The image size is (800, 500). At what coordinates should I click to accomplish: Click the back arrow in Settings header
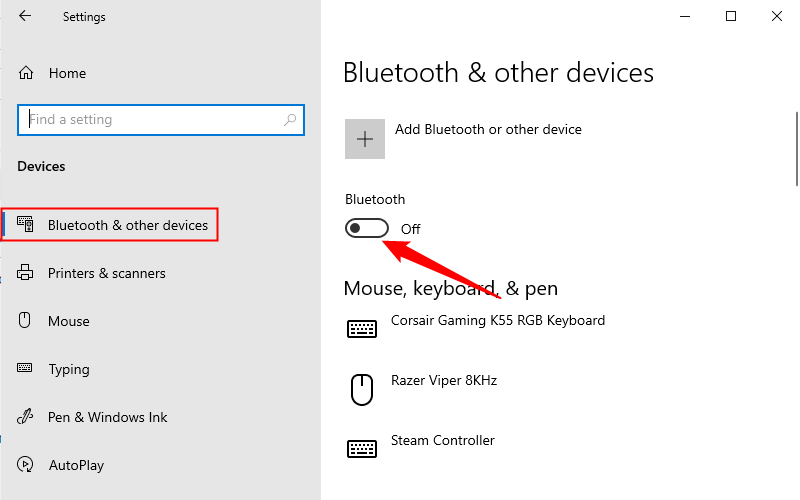pyautogui.click(x=25, y=16)
